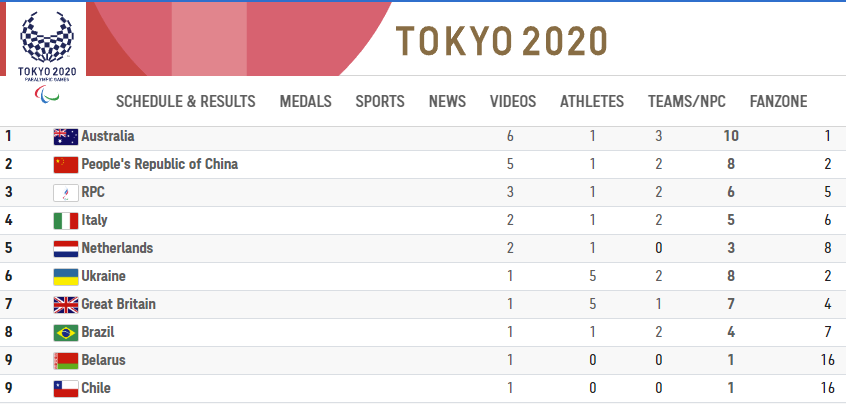Image resolution: width=846 pixels, height=404 pixels.
Task: Click the Australia flag icon
Action: (x=66, y=137)
